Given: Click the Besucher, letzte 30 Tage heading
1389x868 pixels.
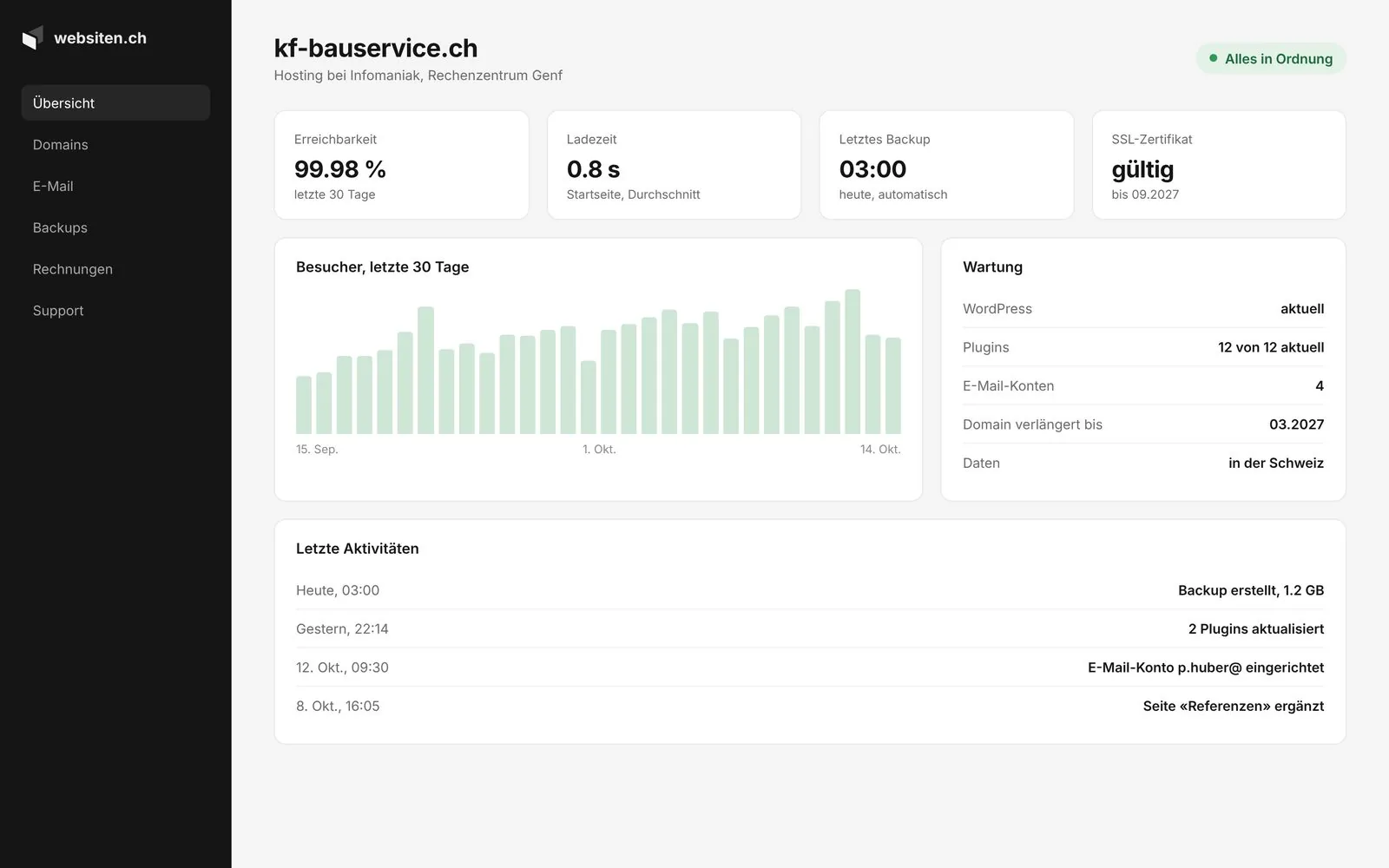Looking at the screenshot, I should 382,267.
